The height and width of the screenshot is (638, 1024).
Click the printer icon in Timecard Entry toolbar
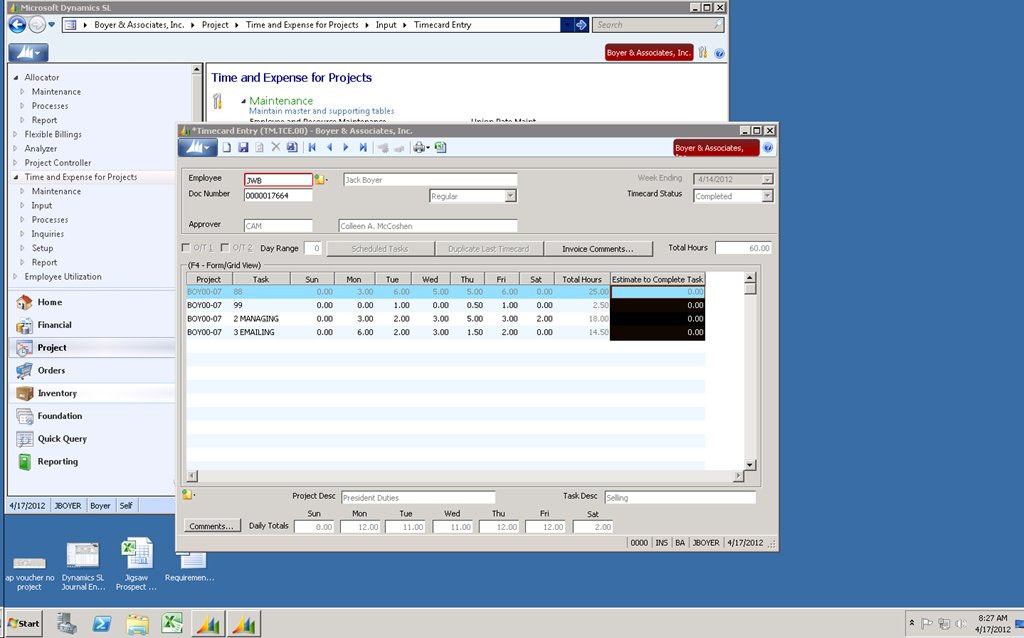click(419, 148)
